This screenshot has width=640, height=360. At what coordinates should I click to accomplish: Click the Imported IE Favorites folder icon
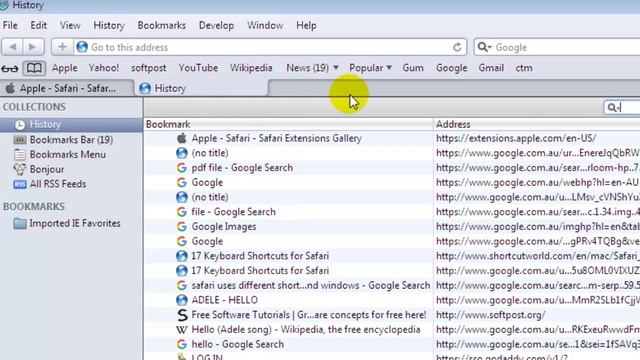coord(20,223)
